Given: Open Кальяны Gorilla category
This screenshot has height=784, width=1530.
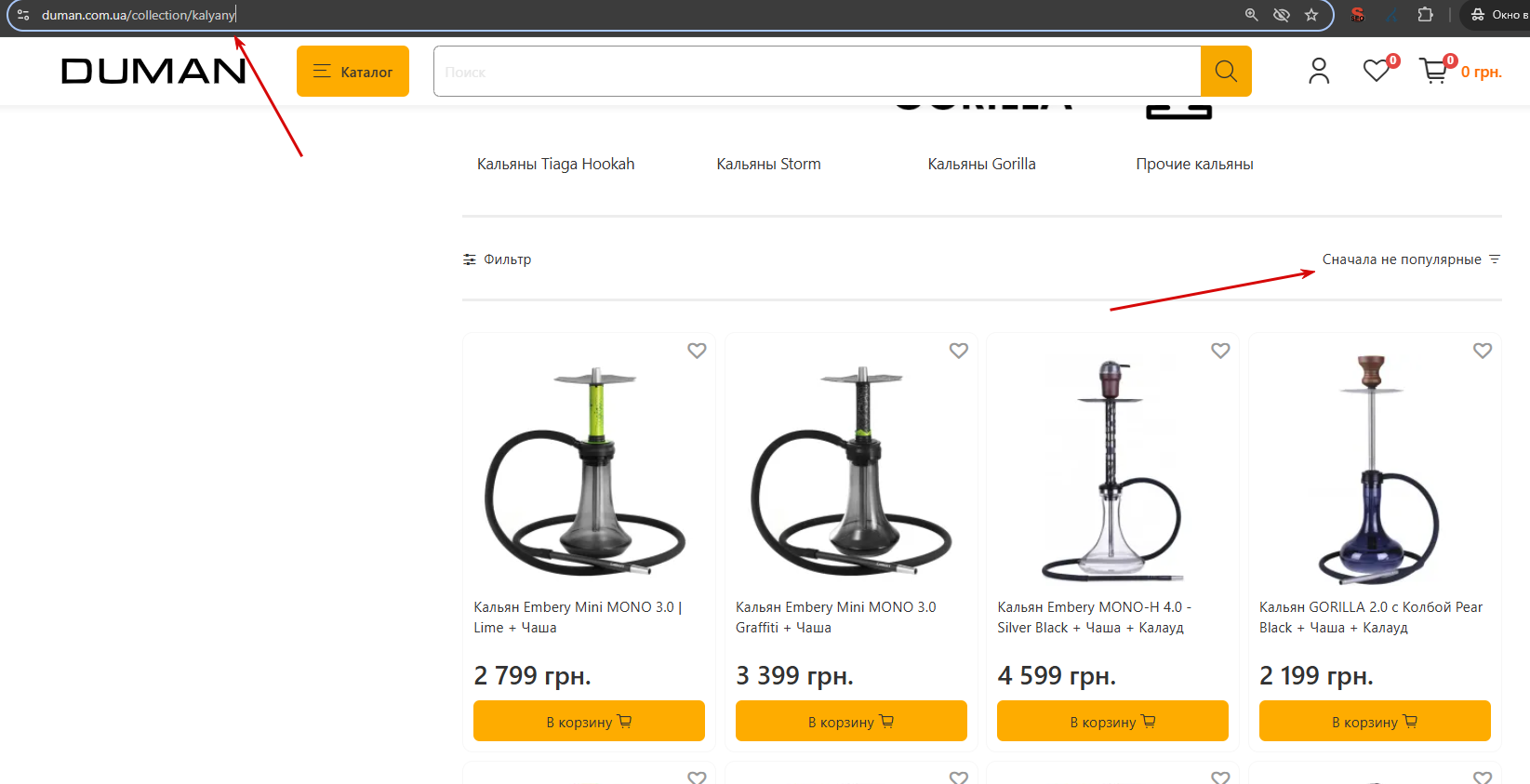Looking at the screenshot, I should [981, 164].
